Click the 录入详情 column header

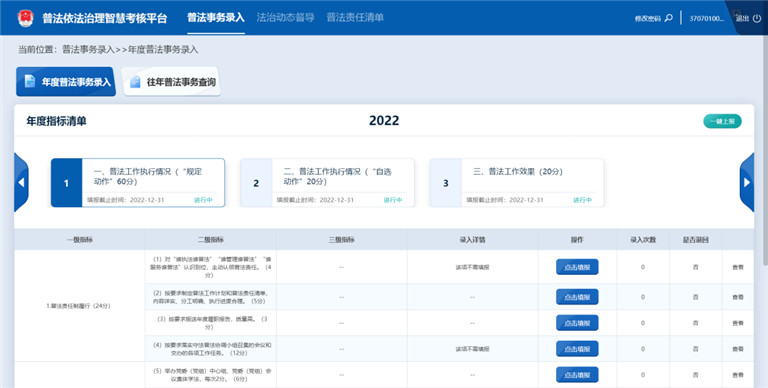click(473, 240)
